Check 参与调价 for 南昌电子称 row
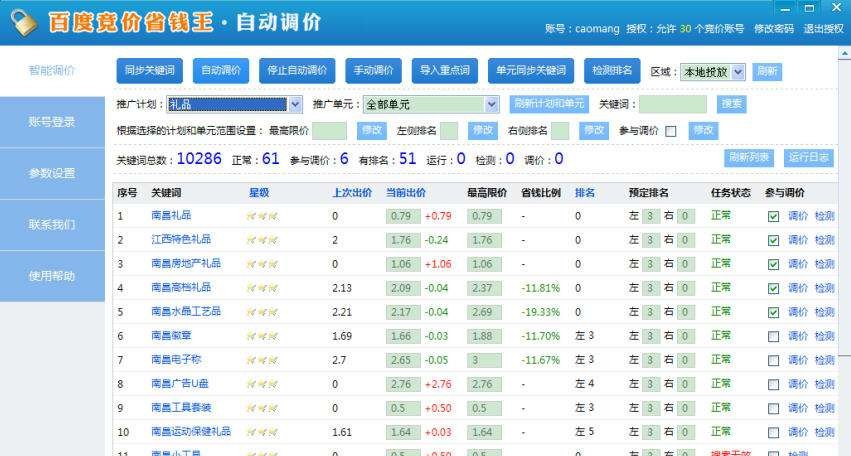 coord(773,360)
